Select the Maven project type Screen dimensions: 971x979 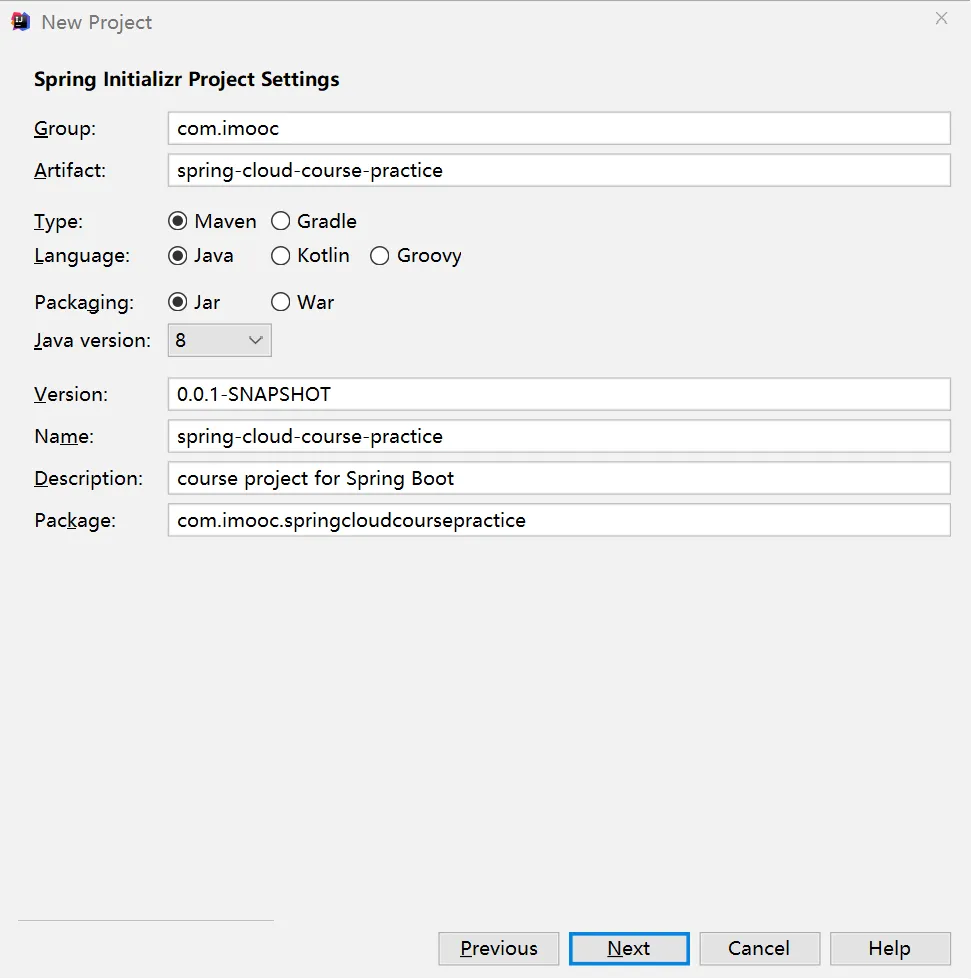point(179,221)
